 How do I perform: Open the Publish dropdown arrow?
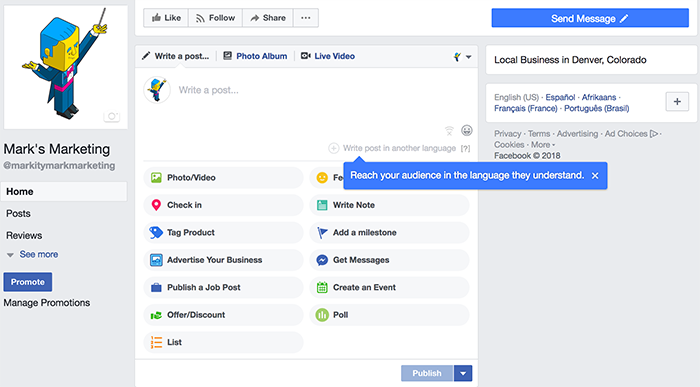click(463, 373)
